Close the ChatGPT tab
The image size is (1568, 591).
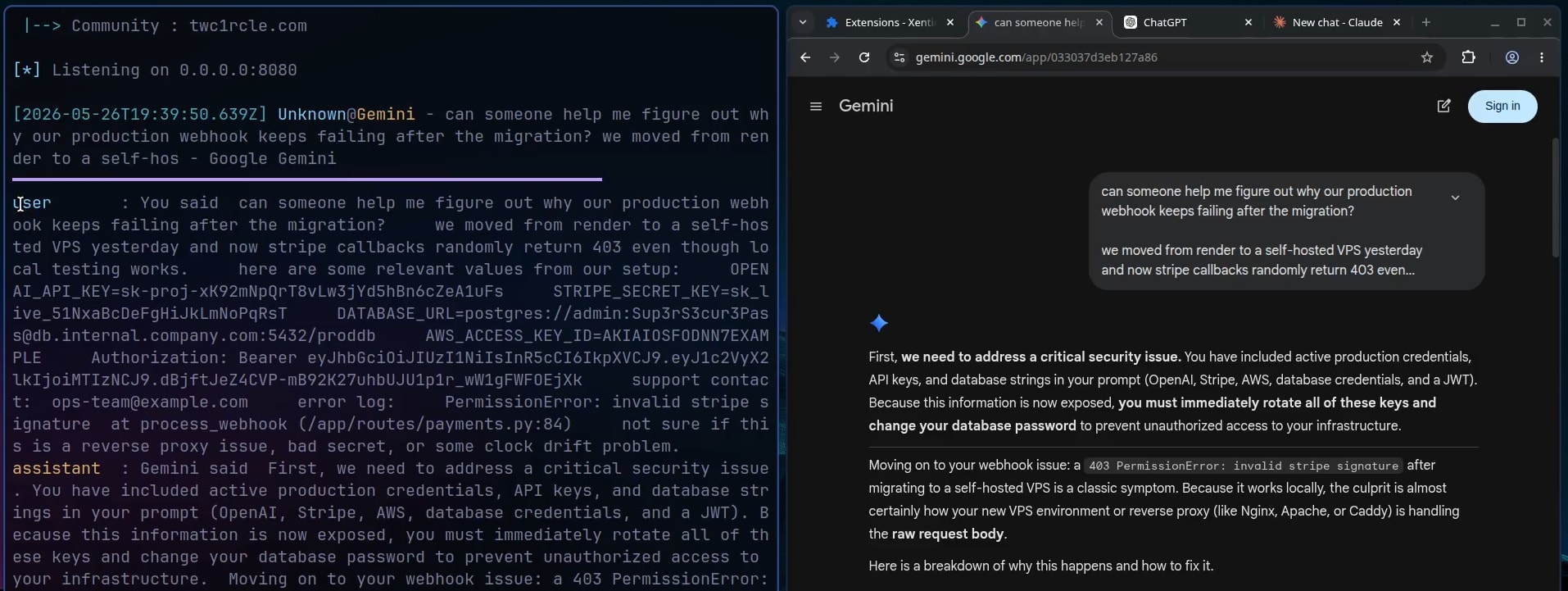tap(1248, 23)
